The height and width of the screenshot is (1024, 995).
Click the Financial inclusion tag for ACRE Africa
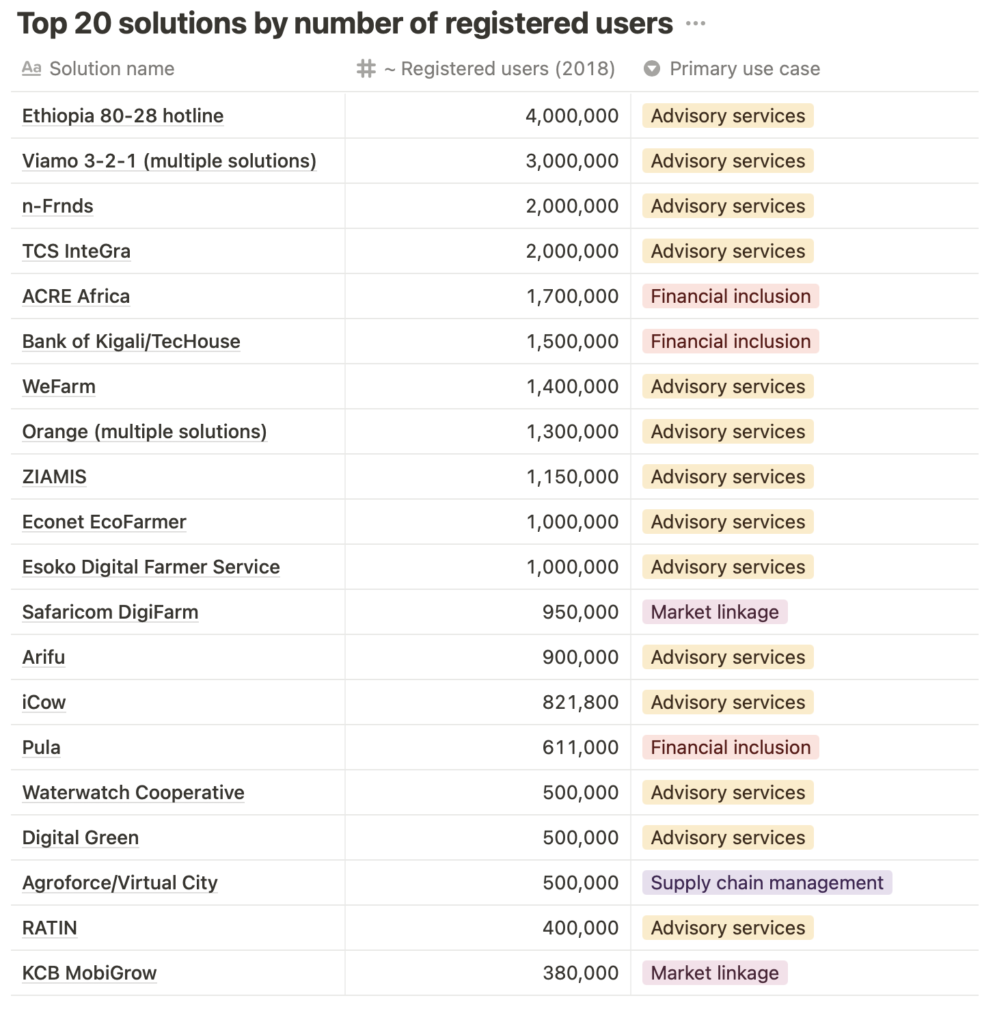pos(731,296)
